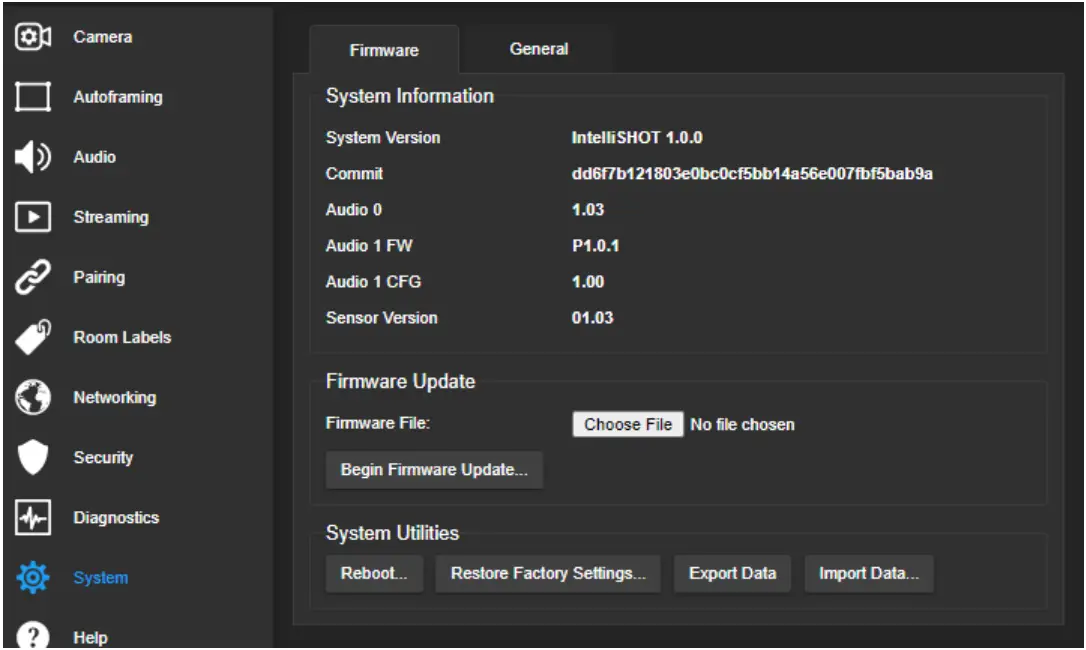Open the Import Data dialog
The width and height of the screenshot is (1086, 650).
868,573
